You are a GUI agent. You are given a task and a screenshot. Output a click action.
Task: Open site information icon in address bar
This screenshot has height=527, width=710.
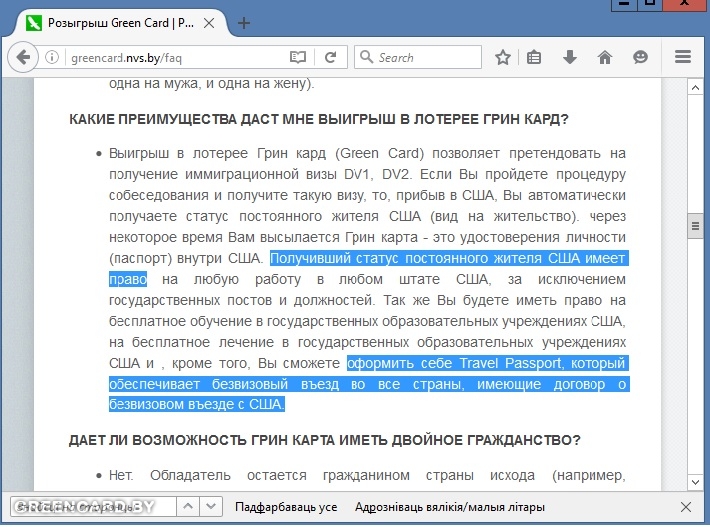pyautogui.click(x=52, y=57)
